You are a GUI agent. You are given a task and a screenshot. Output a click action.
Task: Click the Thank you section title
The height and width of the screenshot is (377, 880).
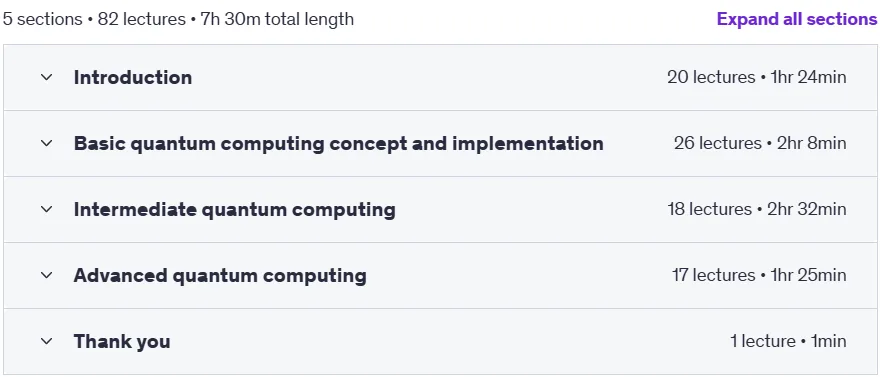click(x=122, y=342)
